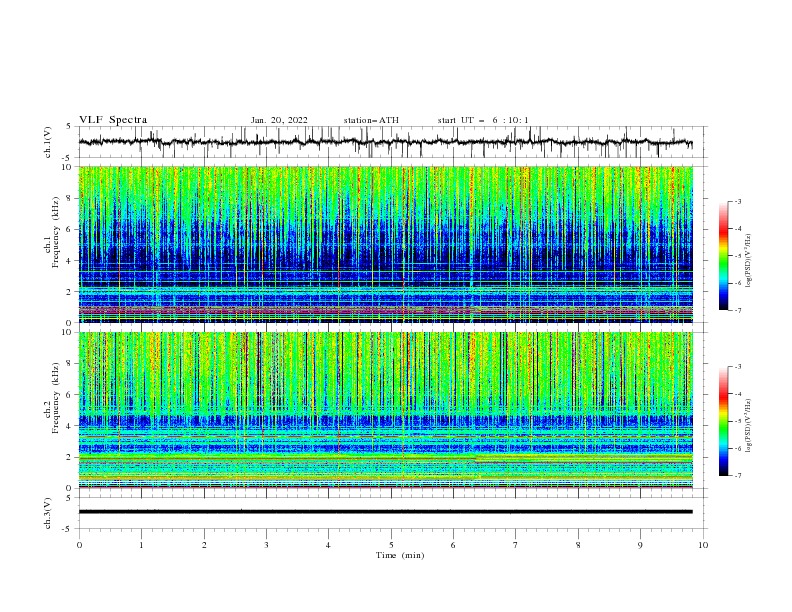Click the ch.2 Frequency (kHz) axis label
This screenshot has height=612, width=792.
click(52, 400)
